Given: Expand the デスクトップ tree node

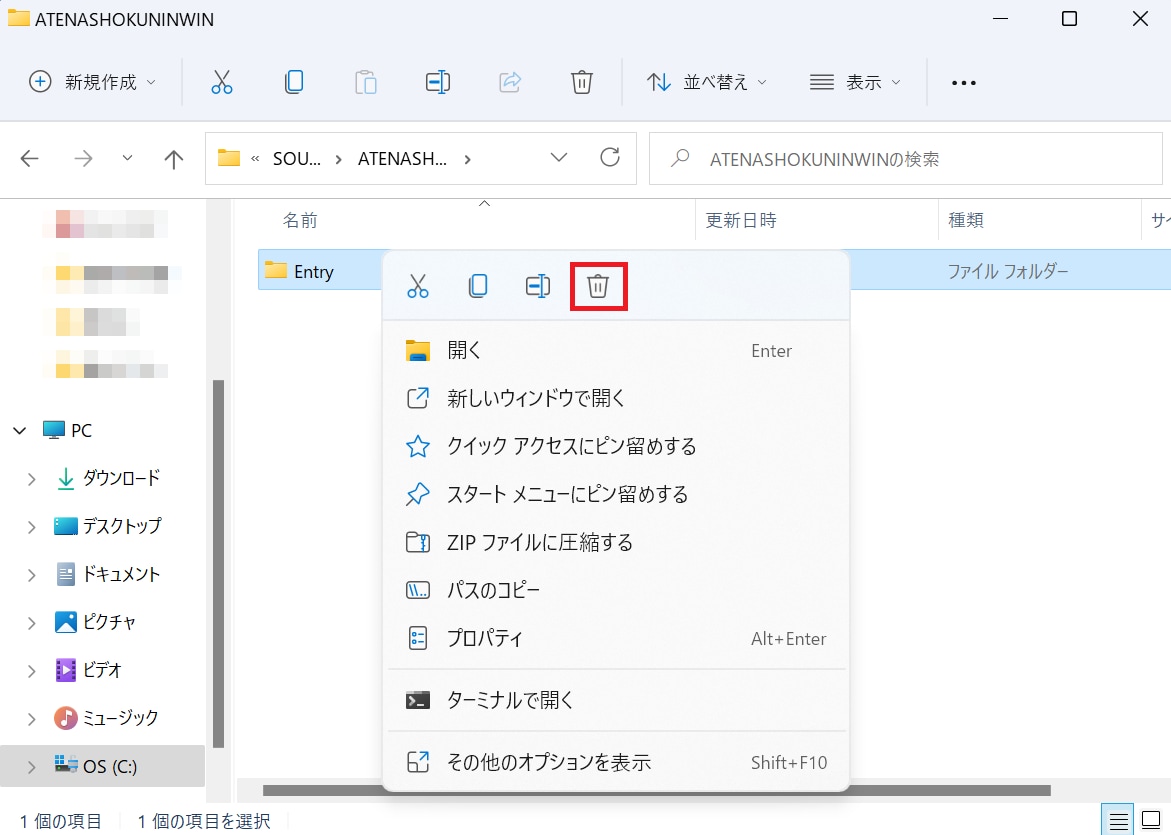Looking at the screenshot, I should pyautogui.click(x=31, y=527).
